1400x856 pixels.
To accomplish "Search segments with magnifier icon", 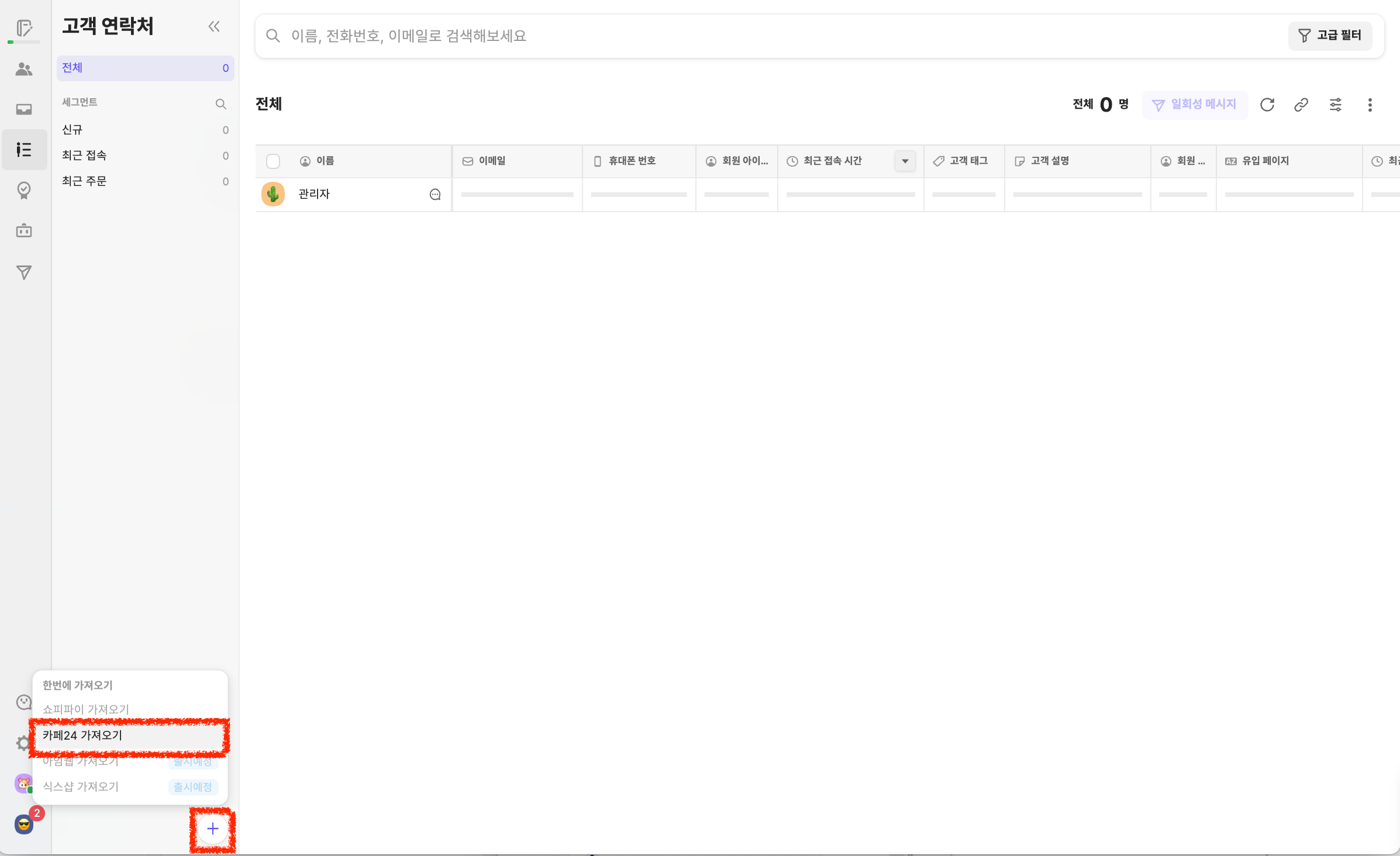I will click(x=220, y=104).
